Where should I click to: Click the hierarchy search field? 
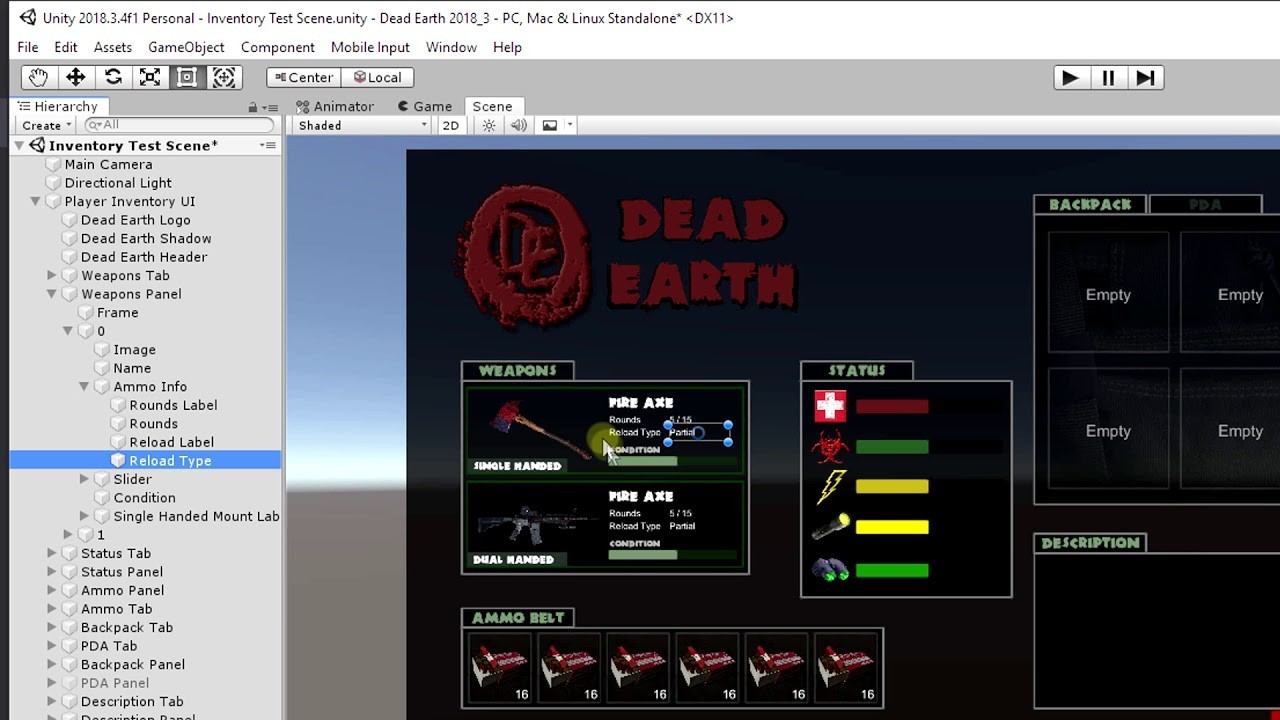pyautogui.click(x=180, y=125)
